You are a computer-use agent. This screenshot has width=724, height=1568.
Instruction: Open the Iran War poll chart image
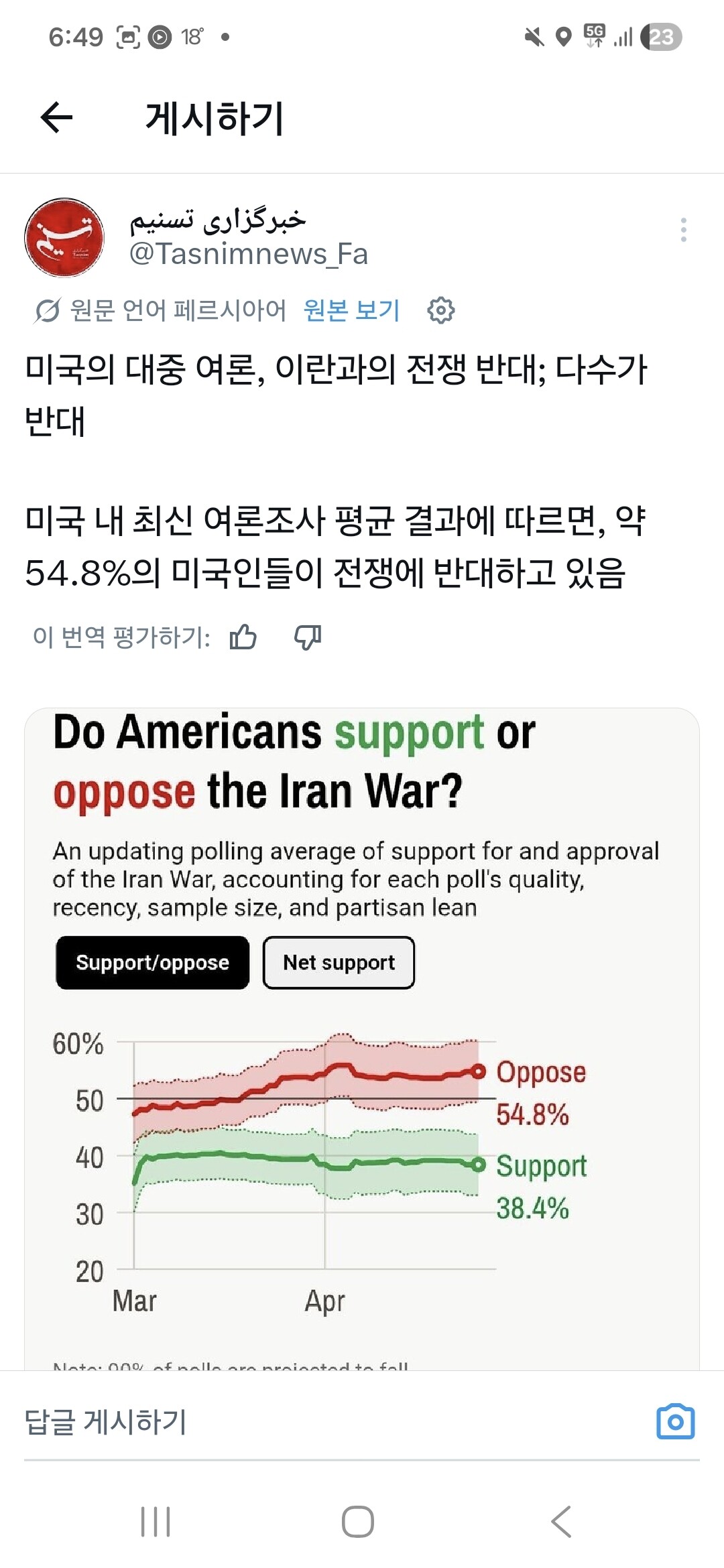point(362,1039)
